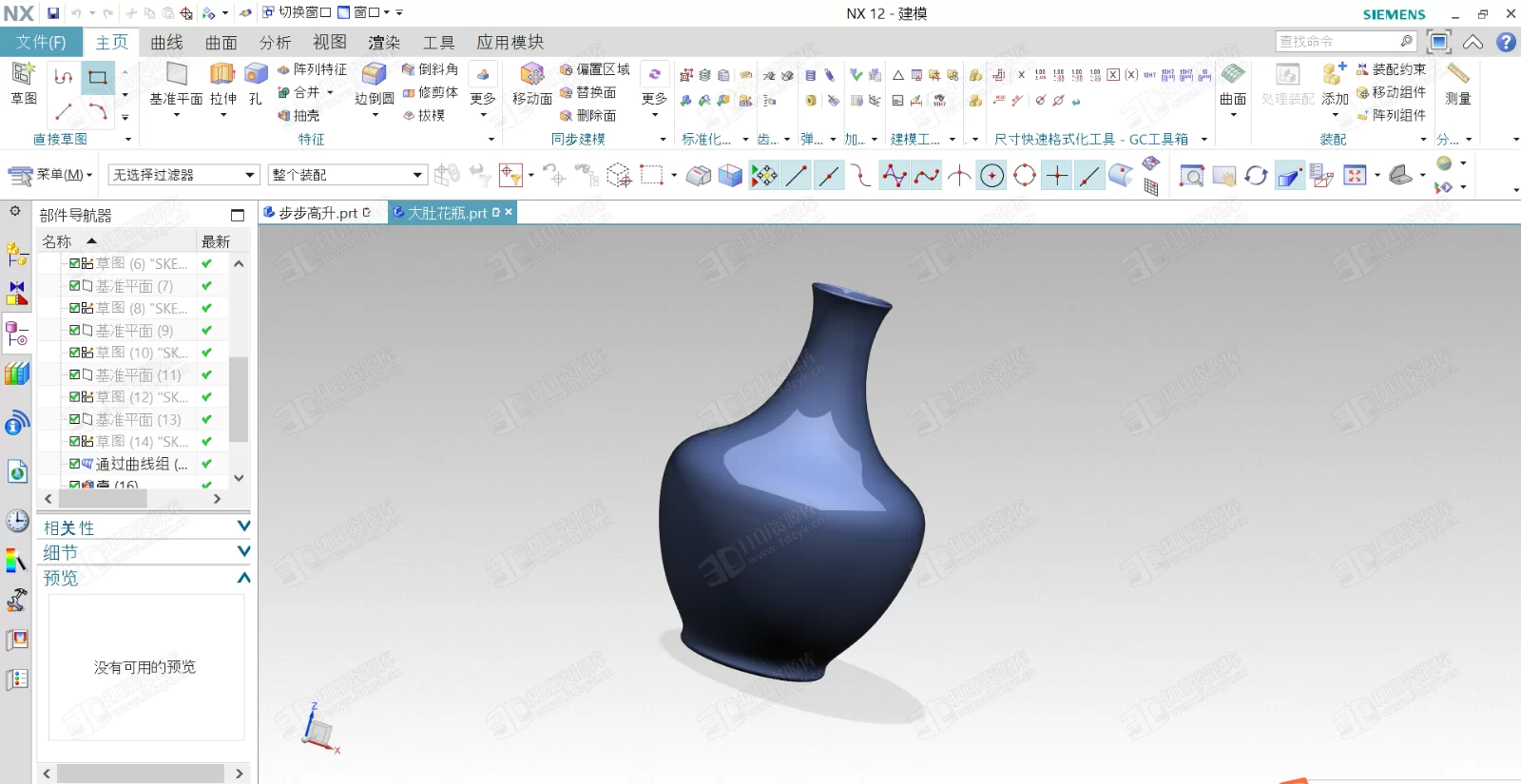Open the Render (渲染) tab
Screen dimensions: 1521x784
(x=384, y=42)
